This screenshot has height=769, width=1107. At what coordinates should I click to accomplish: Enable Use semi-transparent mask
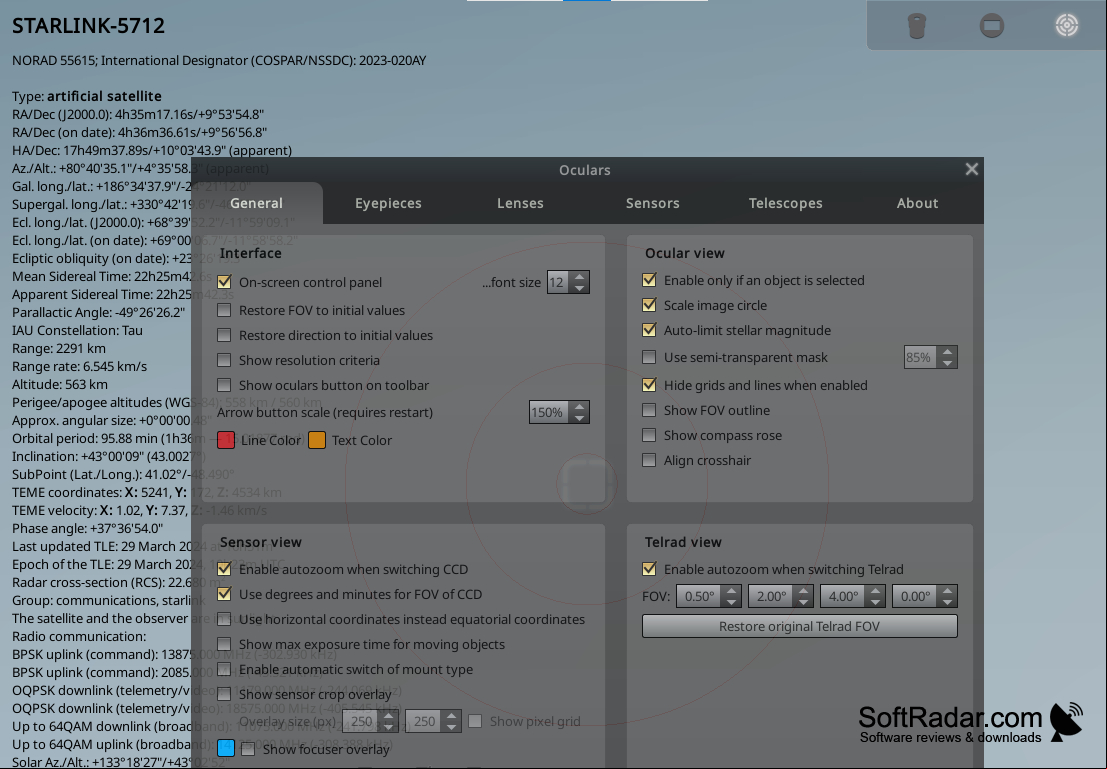pos(649,357)
